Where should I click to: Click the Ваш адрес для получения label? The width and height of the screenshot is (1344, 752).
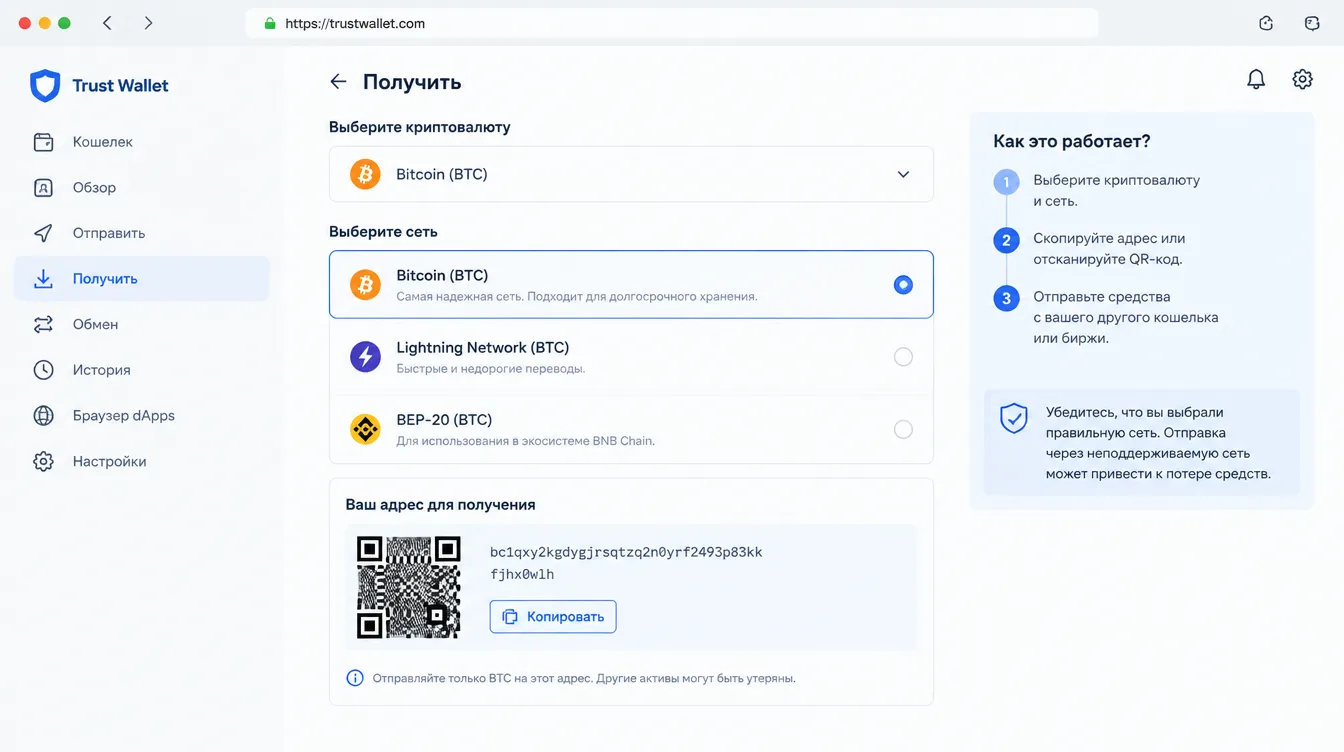[440, 505]
